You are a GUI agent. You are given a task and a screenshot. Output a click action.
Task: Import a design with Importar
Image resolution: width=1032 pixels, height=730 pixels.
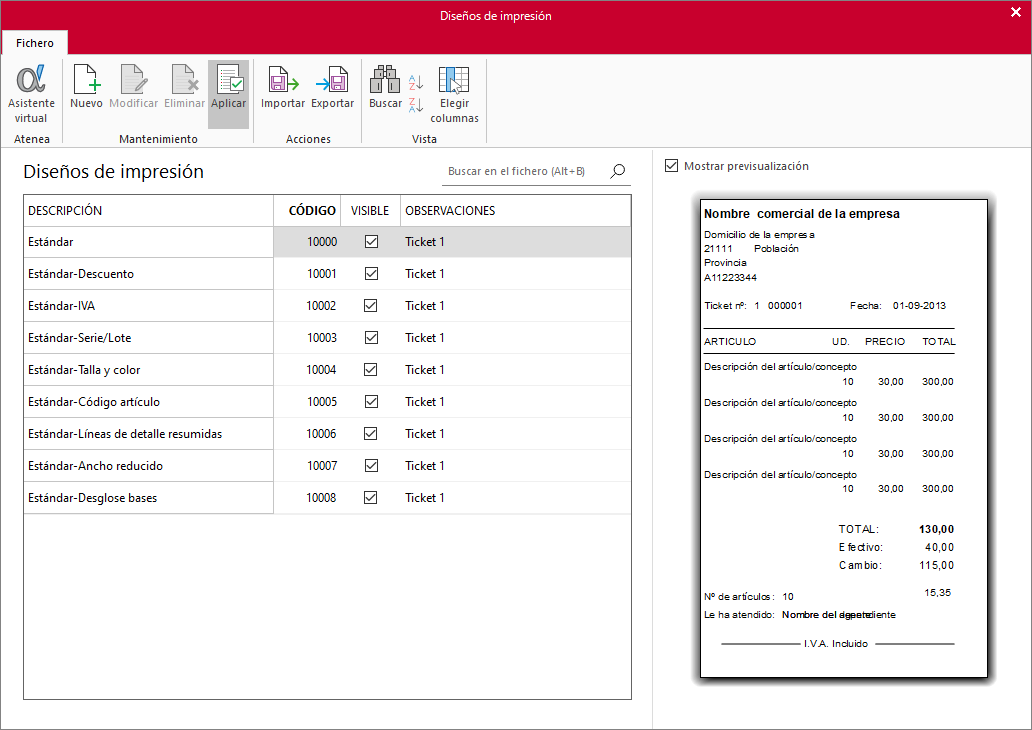coord(283,87)
